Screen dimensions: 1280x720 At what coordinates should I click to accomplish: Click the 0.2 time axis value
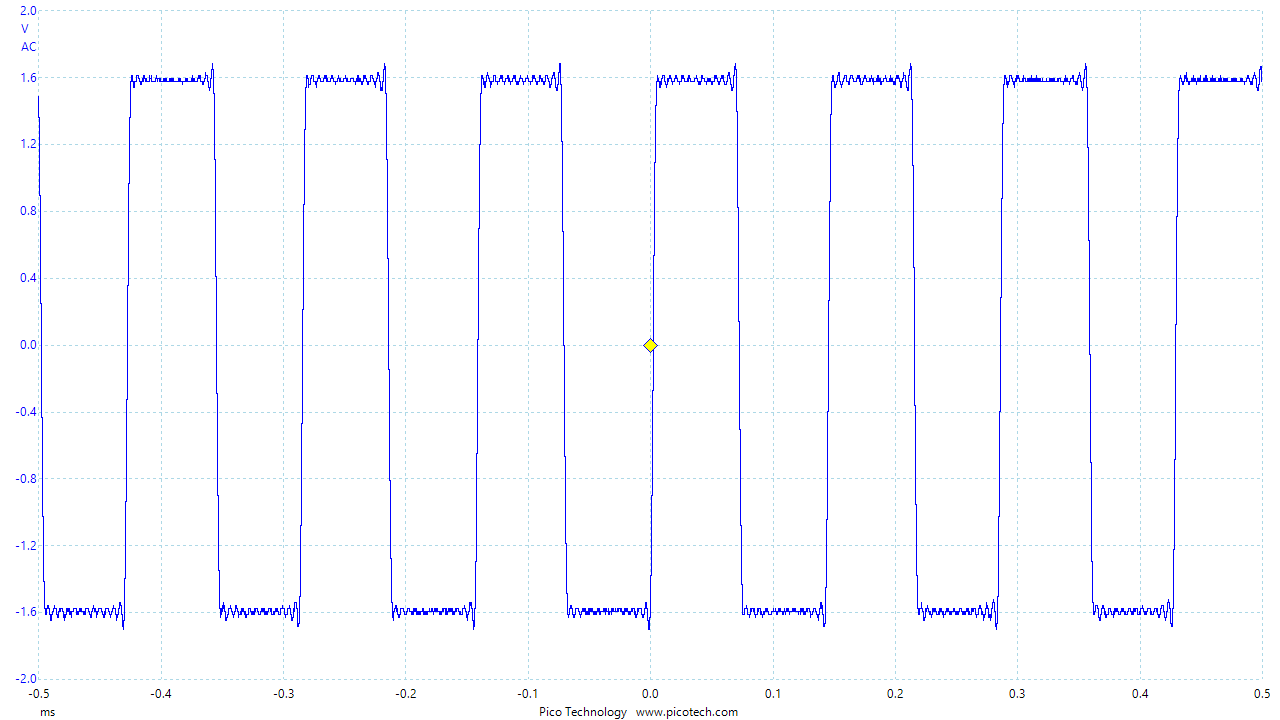click(x=895, y=693)
